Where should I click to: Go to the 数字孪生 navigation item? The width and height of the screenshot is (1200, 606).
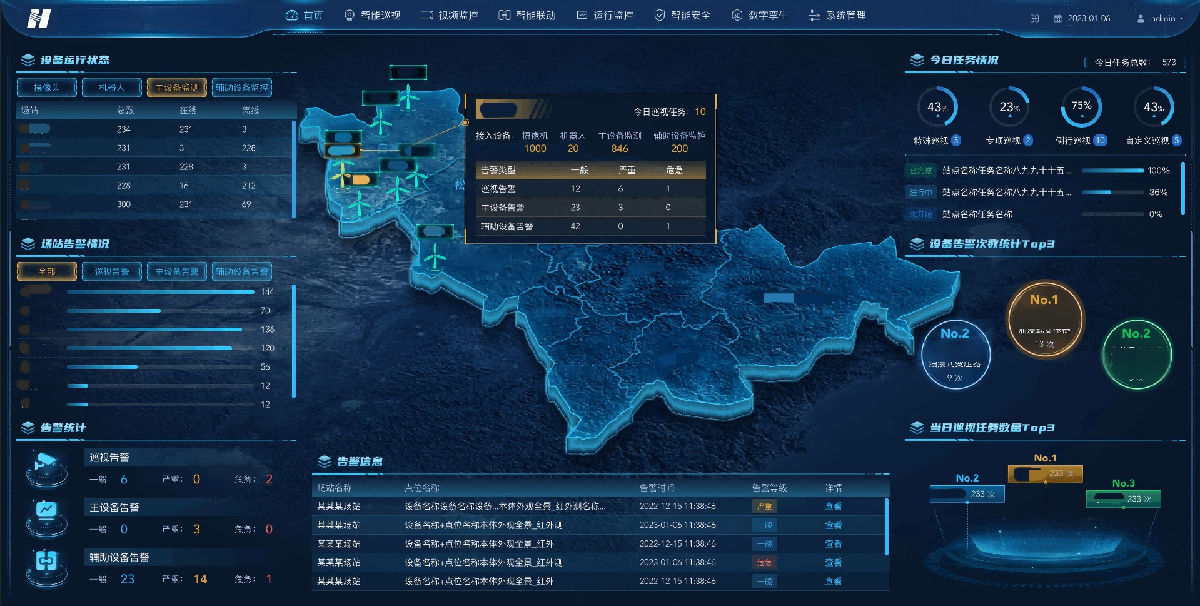point(758,16)
